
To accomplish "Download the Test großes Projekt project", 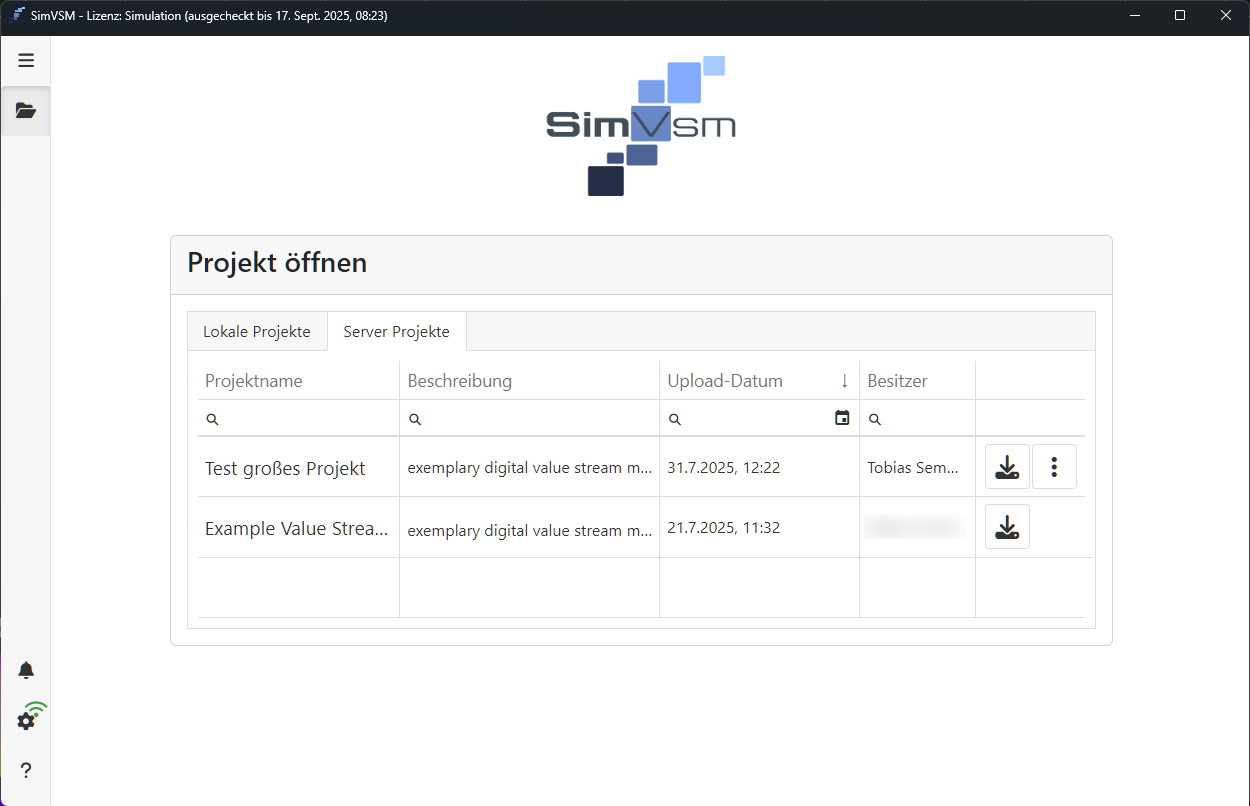I will click(x=1007, y=467).
